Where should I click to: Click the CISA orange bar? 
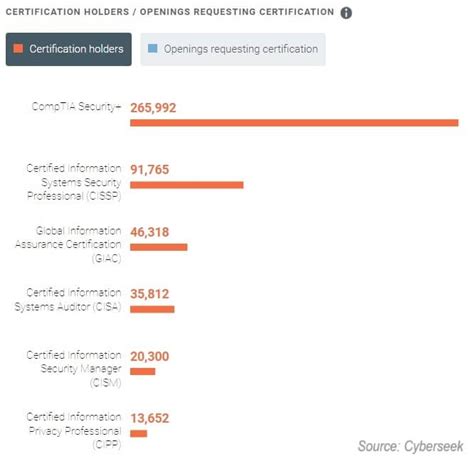(x=152, y=309)
